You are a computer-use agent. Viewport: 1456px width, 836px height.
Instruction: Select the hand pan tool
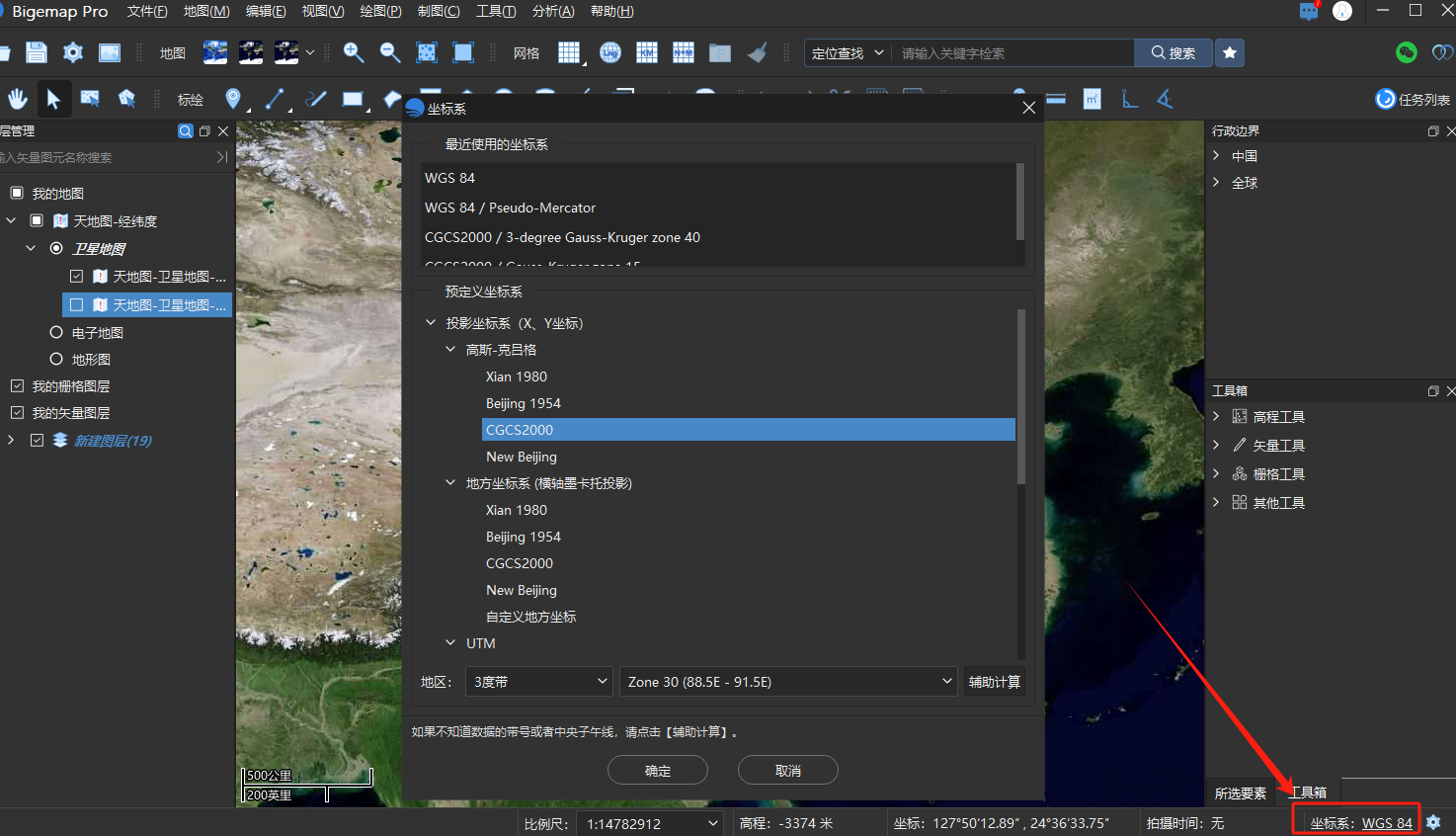tap(18, 98)
